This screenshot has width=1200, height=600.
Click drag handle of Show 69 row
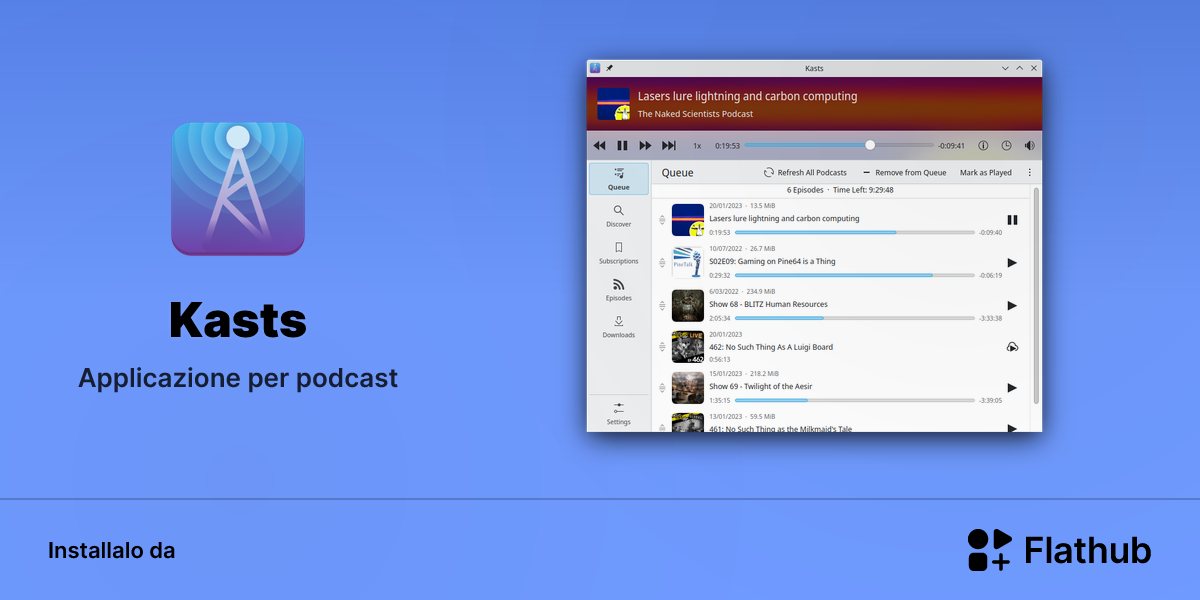[x=662, y=388]
